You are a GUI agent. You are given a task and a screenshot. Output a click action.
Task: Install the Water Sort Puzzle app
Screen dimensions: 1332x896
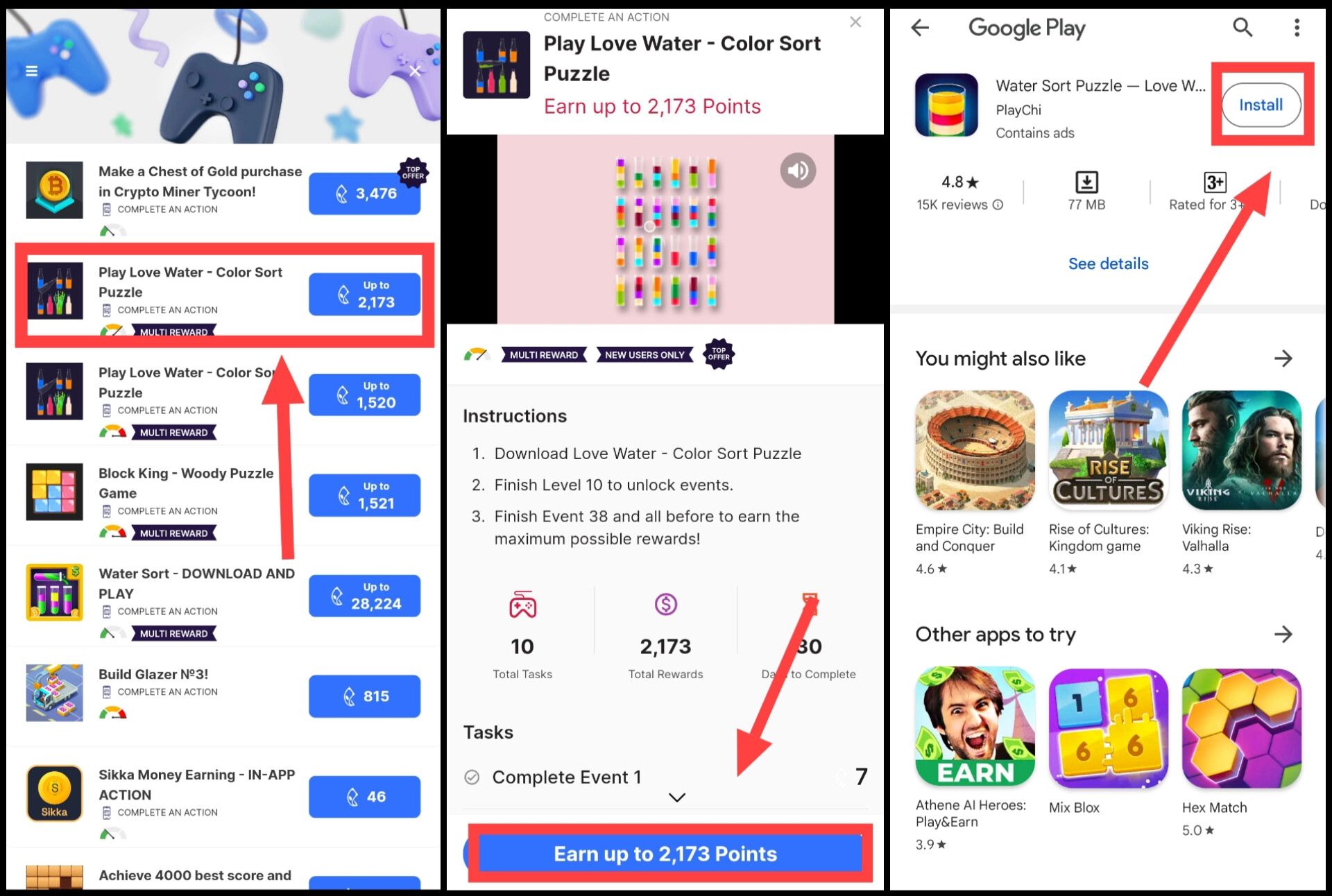point(1261,105)
